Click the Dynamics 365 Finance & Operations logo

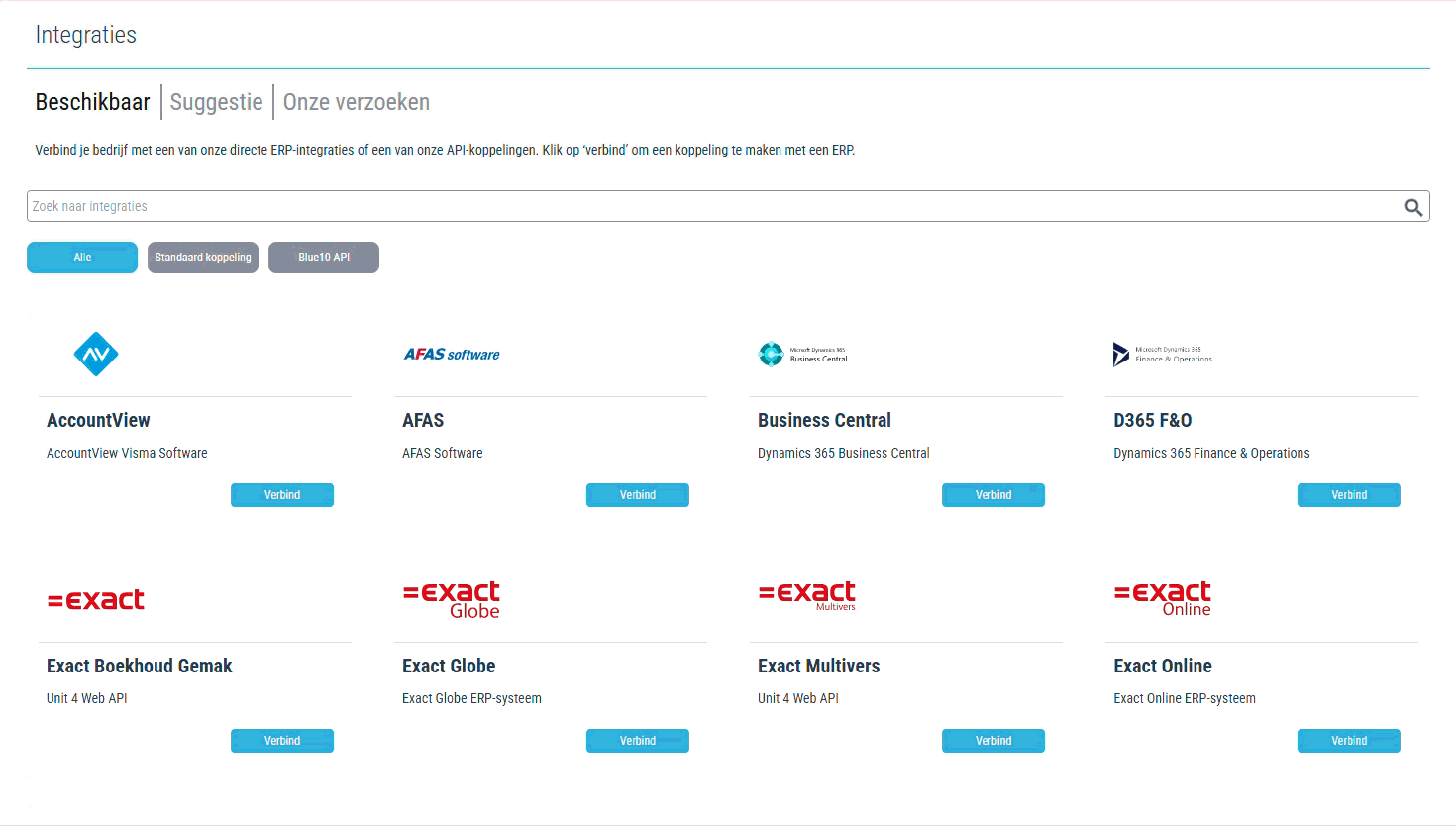1163,355
